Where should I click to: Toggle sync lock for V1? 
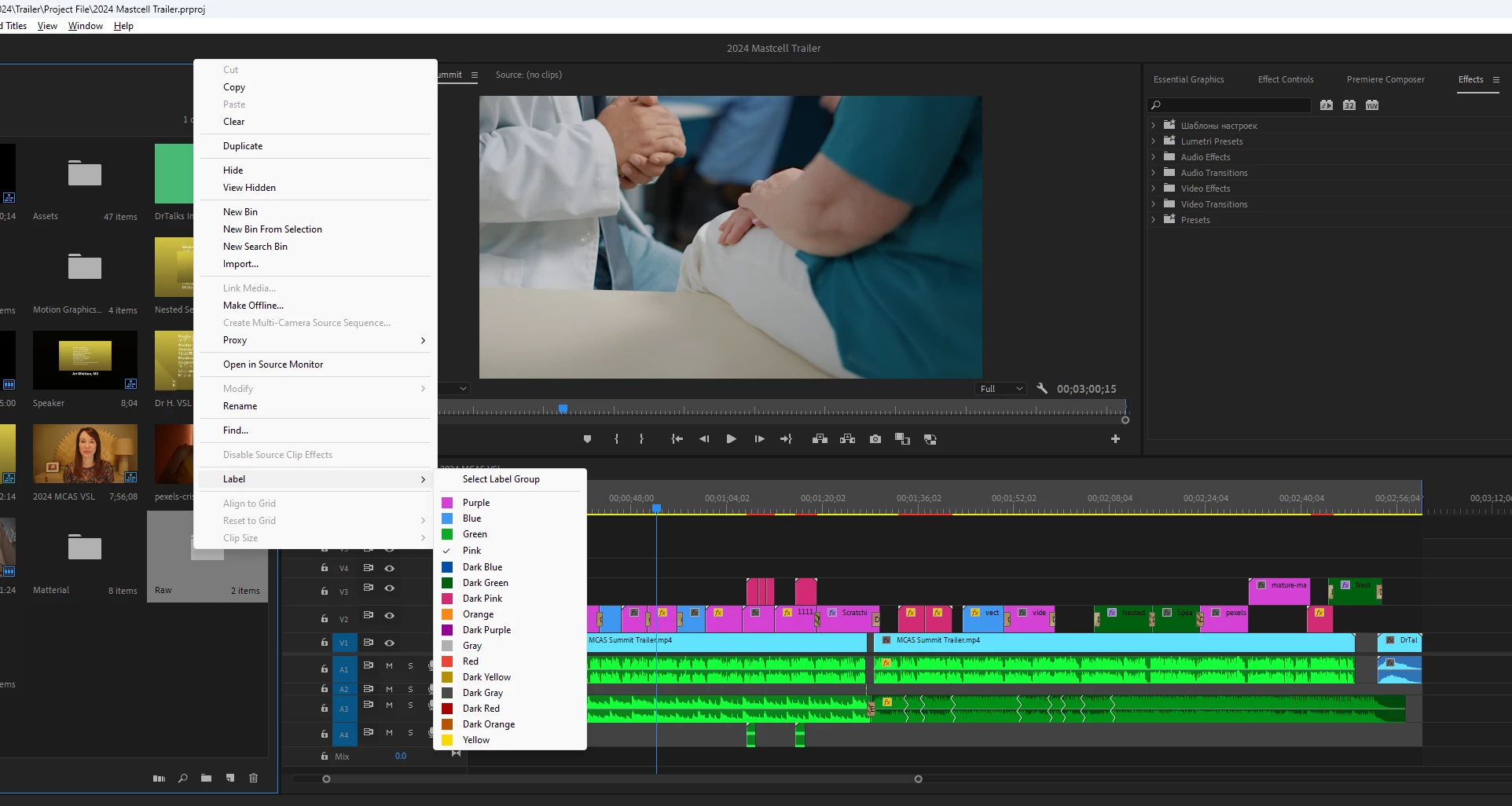pos(368,642)
